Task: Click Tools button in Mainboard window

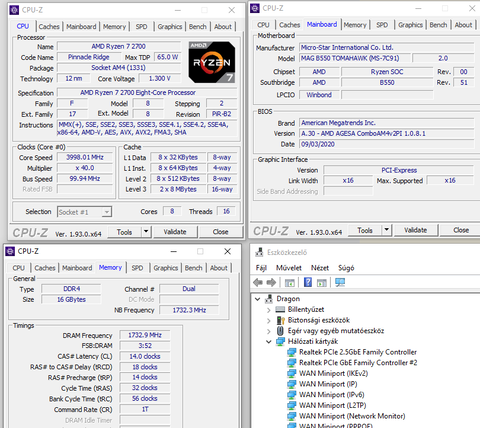Action: tap(365, 230)
